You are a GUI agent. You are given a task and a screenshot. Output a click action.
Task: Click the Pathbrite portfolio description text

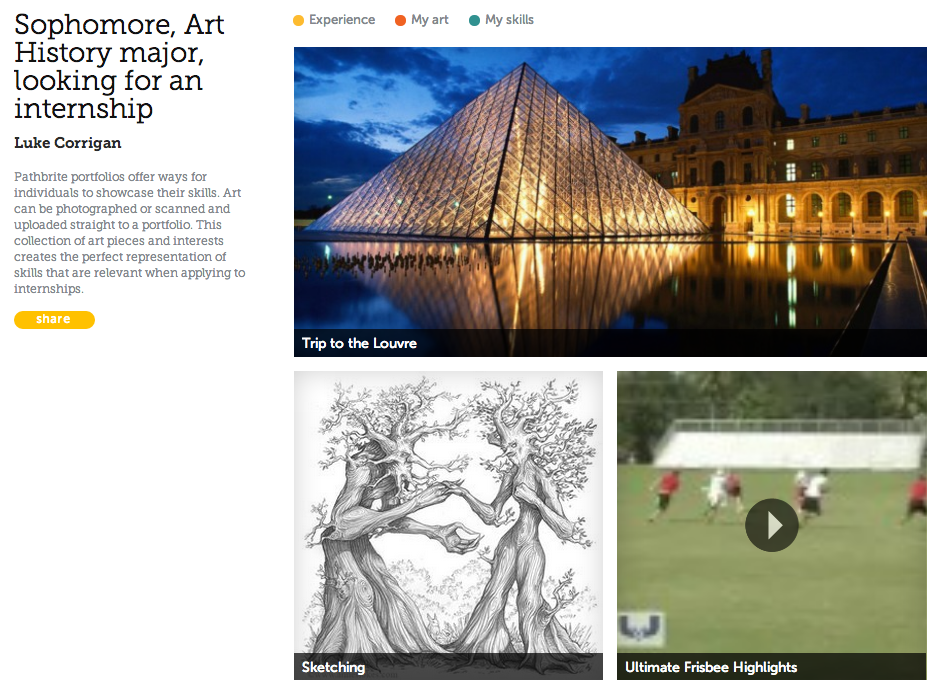[130, 232]
